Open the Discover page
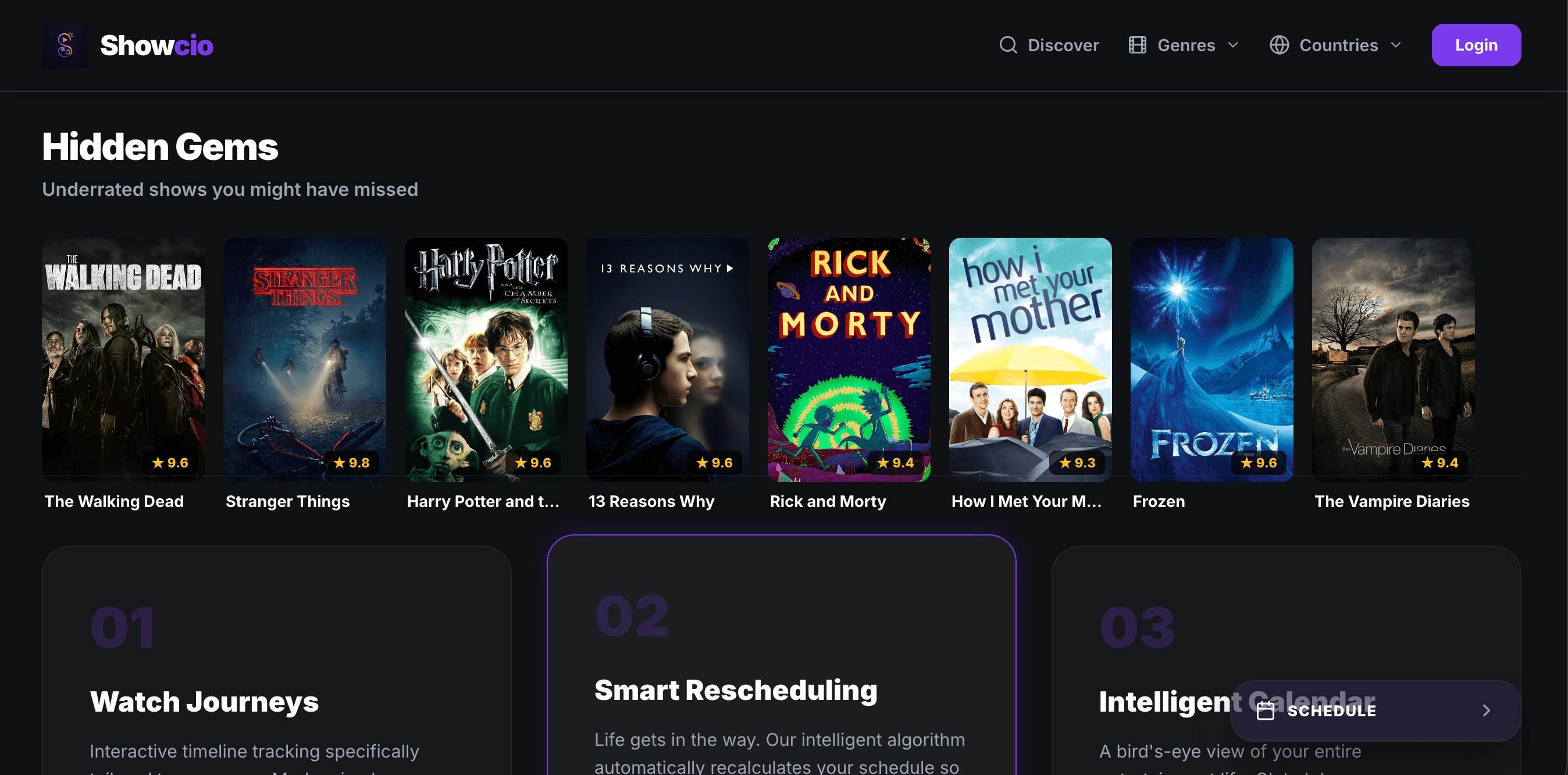This screenshot has height=775, width=1568. (x=1049, y=45)
